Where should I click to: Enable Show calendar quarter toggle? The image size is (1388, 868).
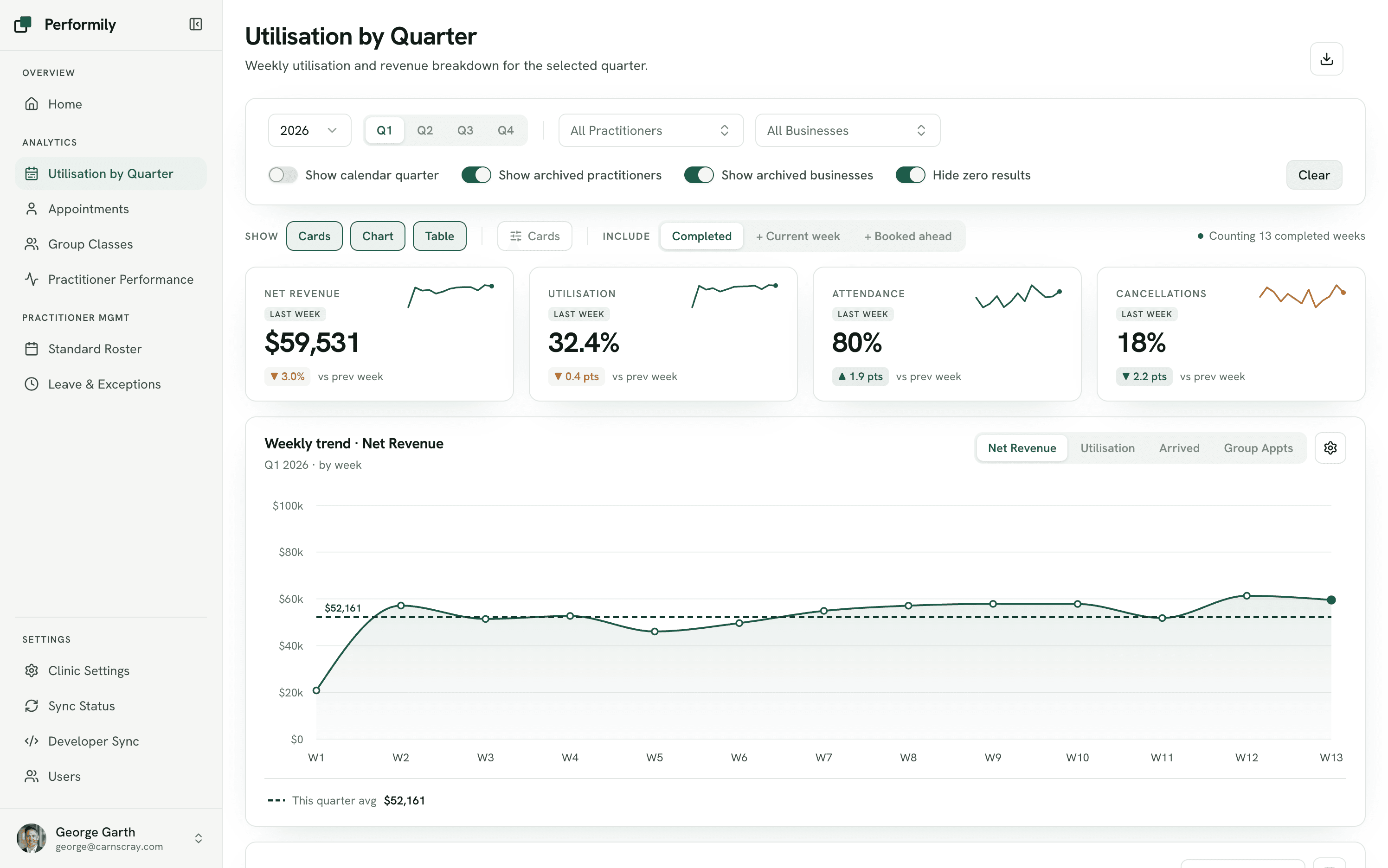(x=283, y=175)
